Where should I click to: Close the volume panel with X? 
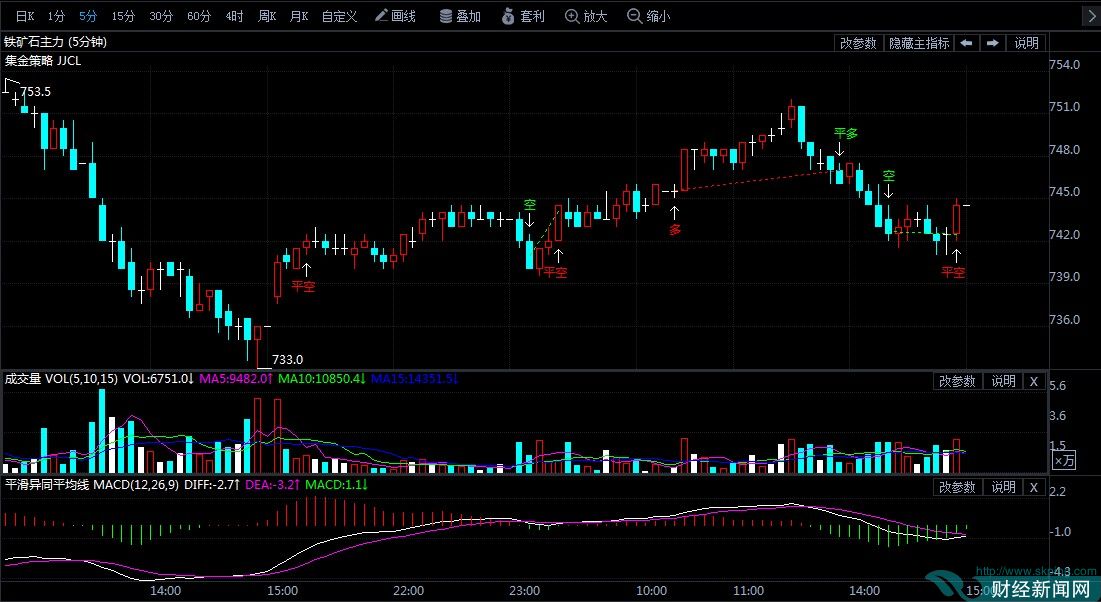coord(1034,381)
